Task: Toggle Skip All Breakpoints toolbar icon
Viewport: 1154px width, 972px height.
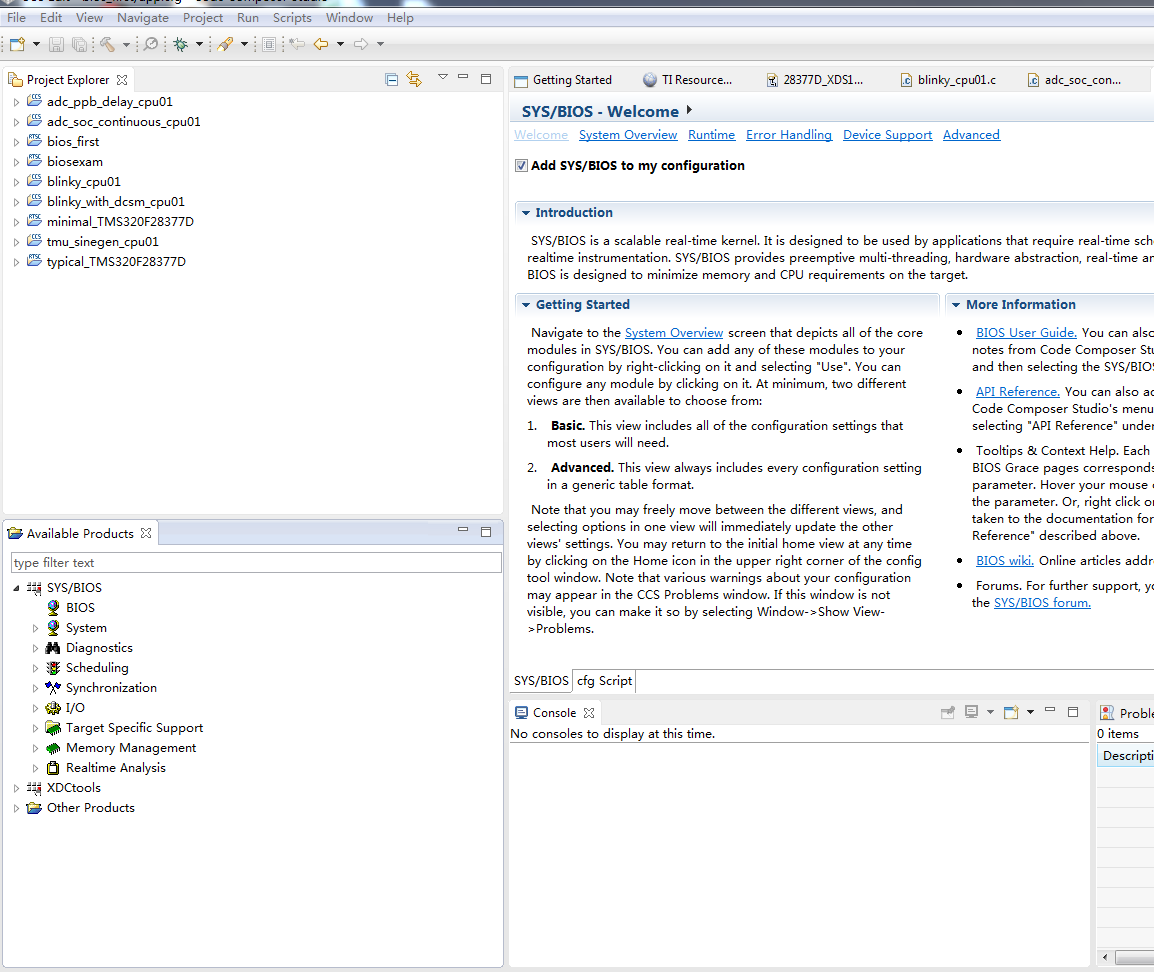Action: tap(151, 44)
